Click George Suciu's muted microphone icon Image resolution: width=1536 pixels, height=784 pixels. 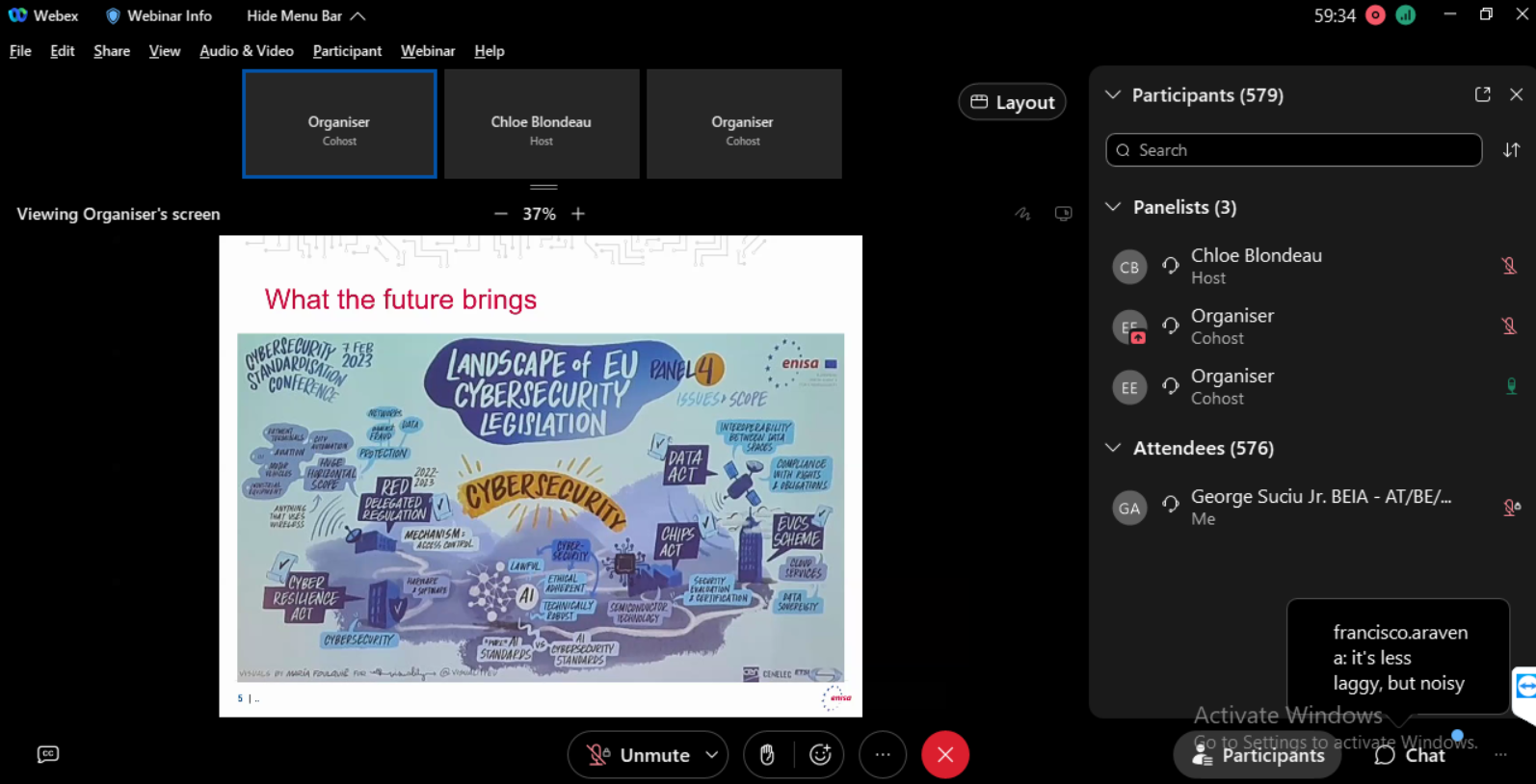[x=1511, y=508]
